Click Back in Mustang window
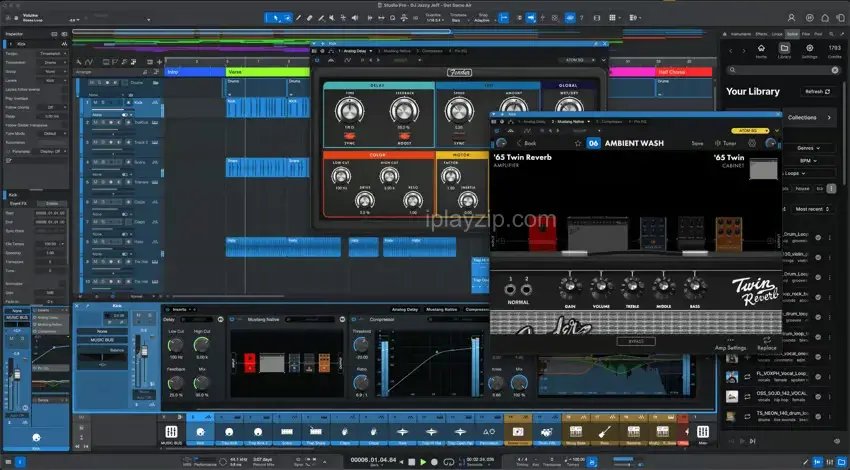The width and height of the screenshot is (850, 470). point(526,143)
